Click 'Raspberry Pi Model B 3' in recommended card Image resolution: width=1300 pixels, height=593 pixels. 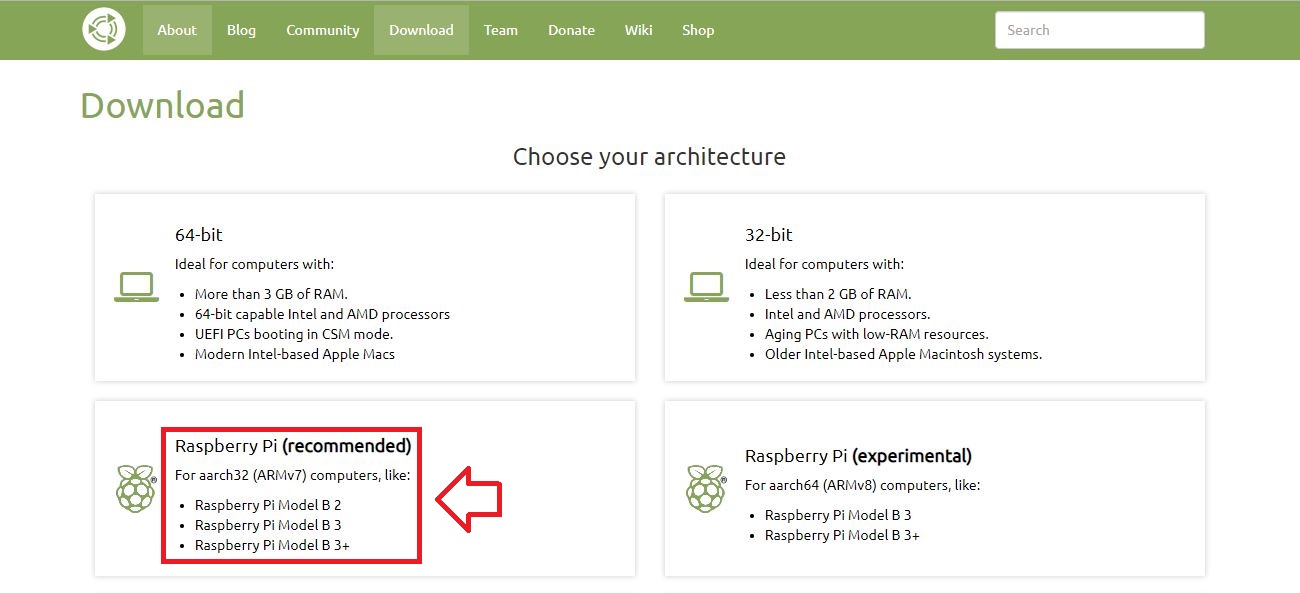(268, 525)
